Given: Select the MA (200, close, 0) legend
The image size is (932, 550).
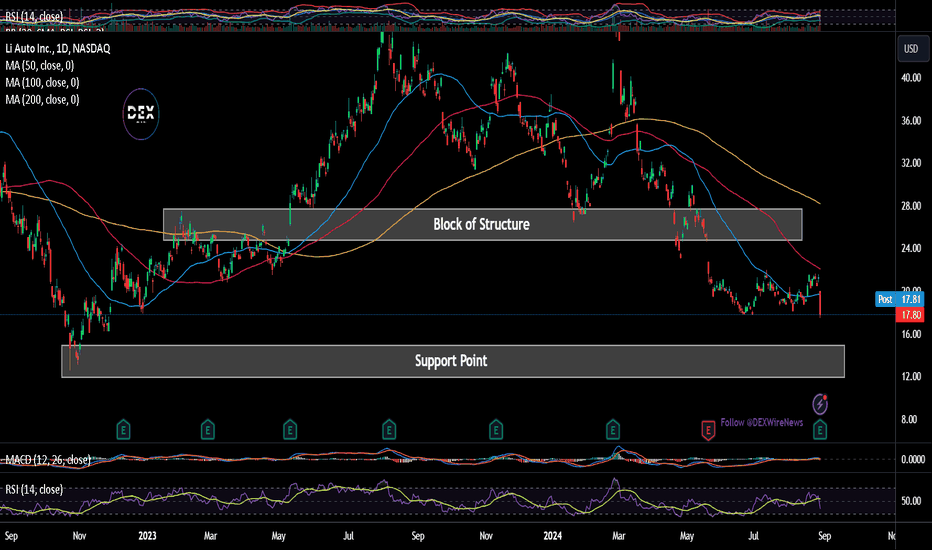Looking at the screenshot, I should [42, 100].
